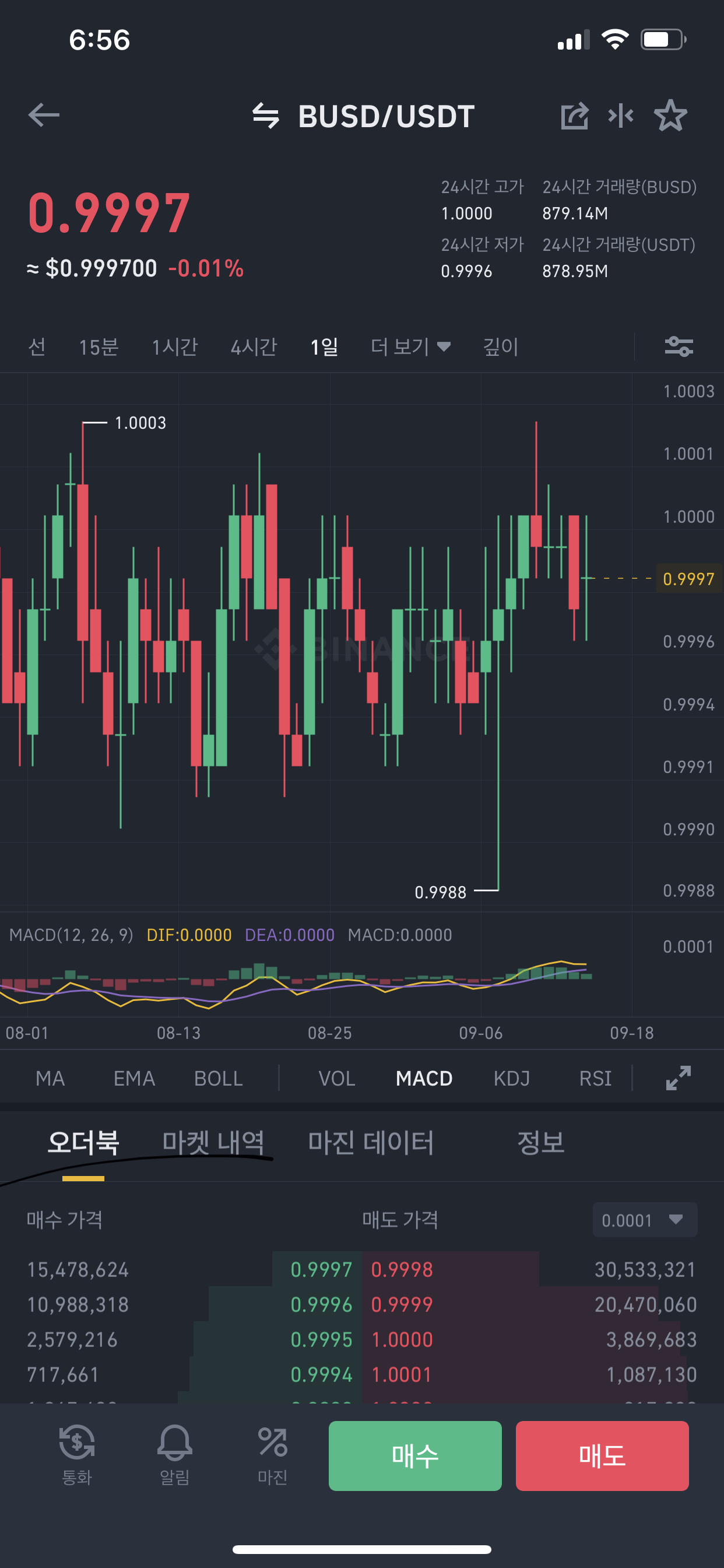Tap the 매도 가격 column header
Viewport: 724px width, 1568px height.
(400, 1220)
